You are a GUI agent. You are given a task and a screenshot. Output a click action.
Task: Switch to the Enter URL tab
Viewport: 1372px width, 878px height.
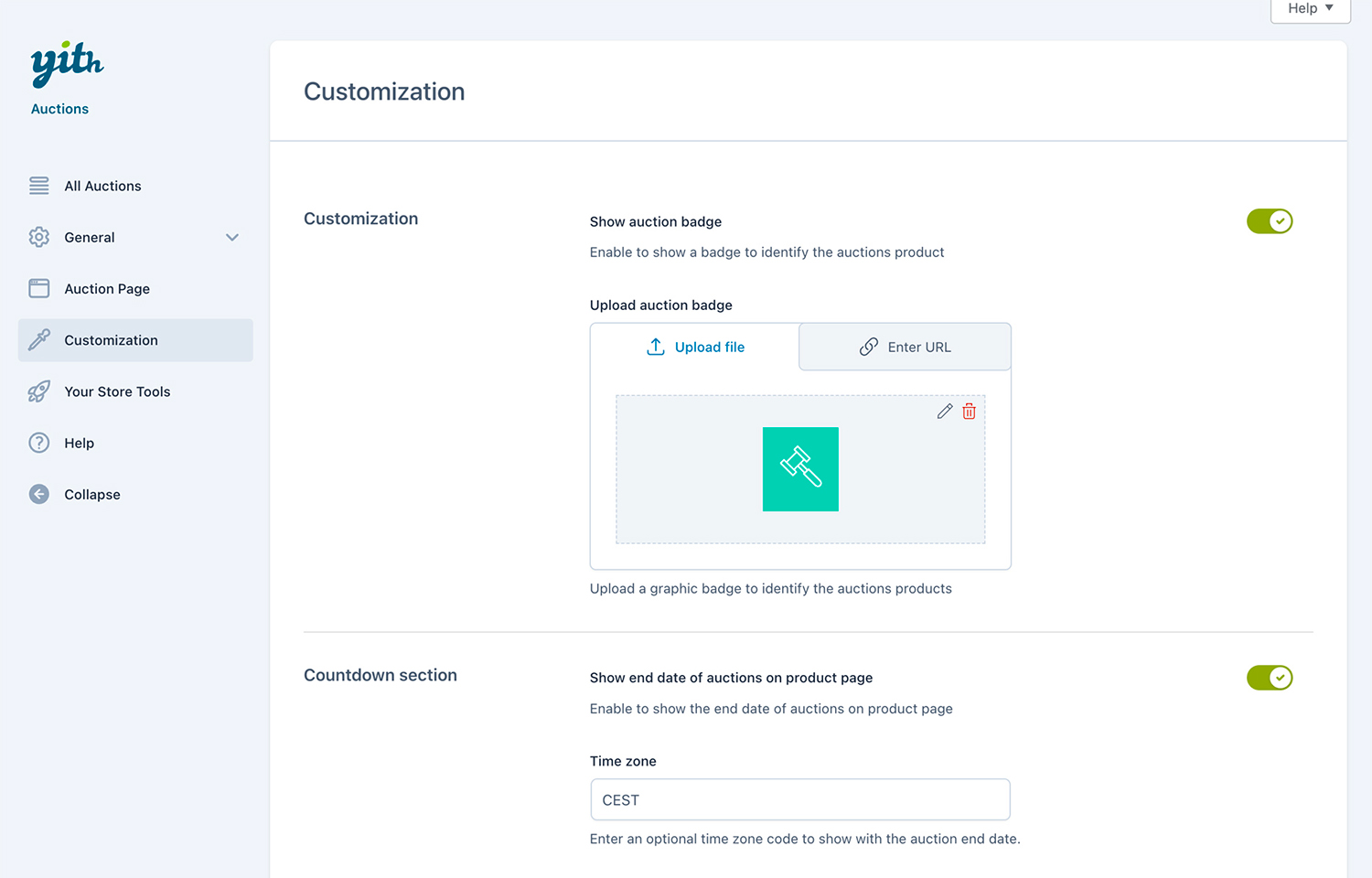(905, 347)
